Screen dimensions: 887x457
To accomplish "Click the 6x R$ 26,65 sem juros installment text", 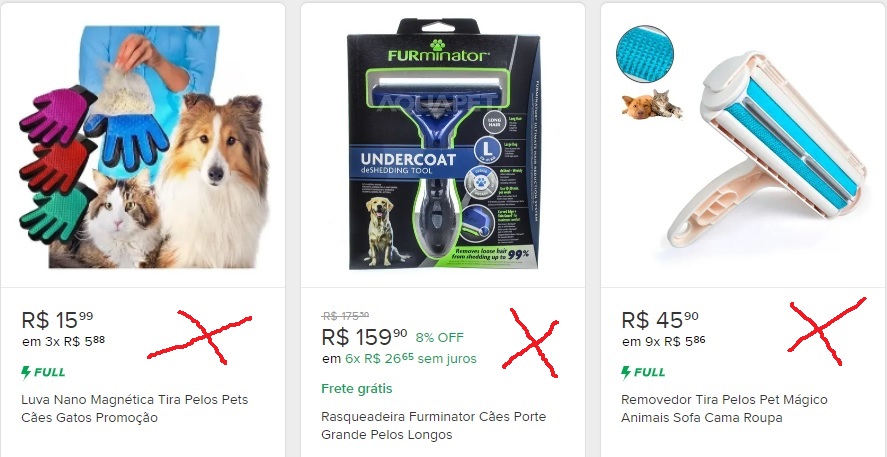I will (411, 359).
